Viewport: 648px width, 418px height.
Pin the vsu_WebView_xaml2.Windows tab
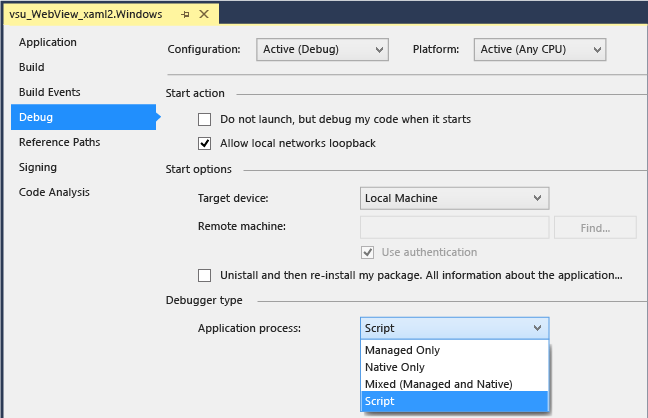[185, 15]
